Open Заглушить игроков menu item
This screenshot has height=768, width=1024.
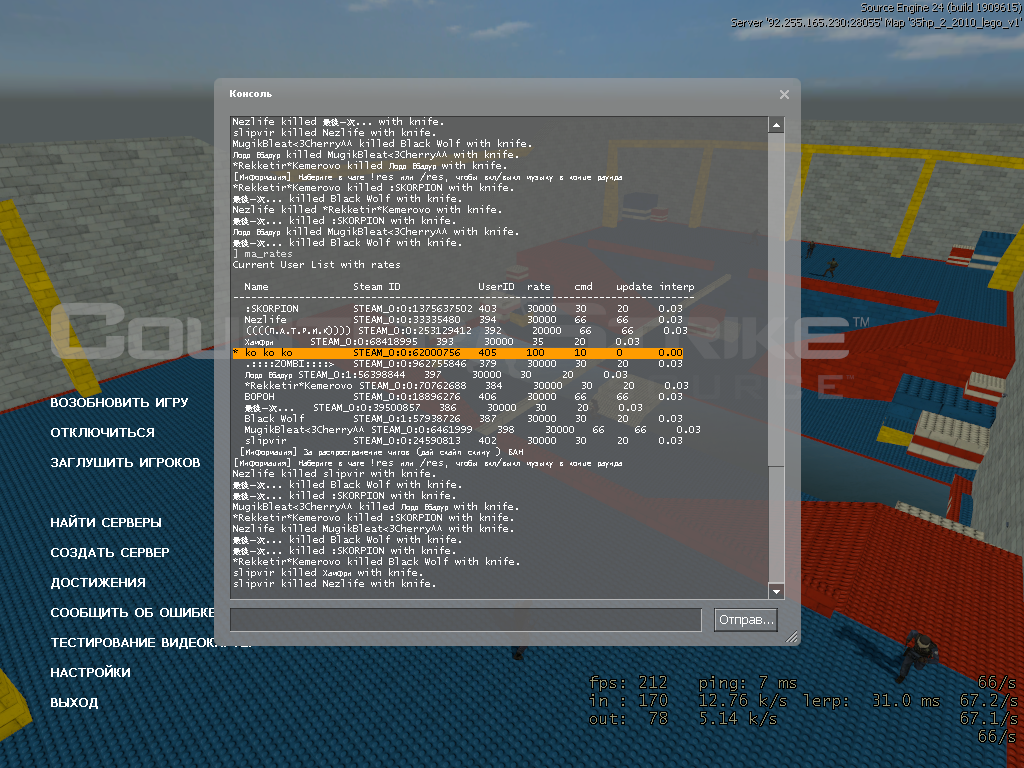(x=125, y=462)
